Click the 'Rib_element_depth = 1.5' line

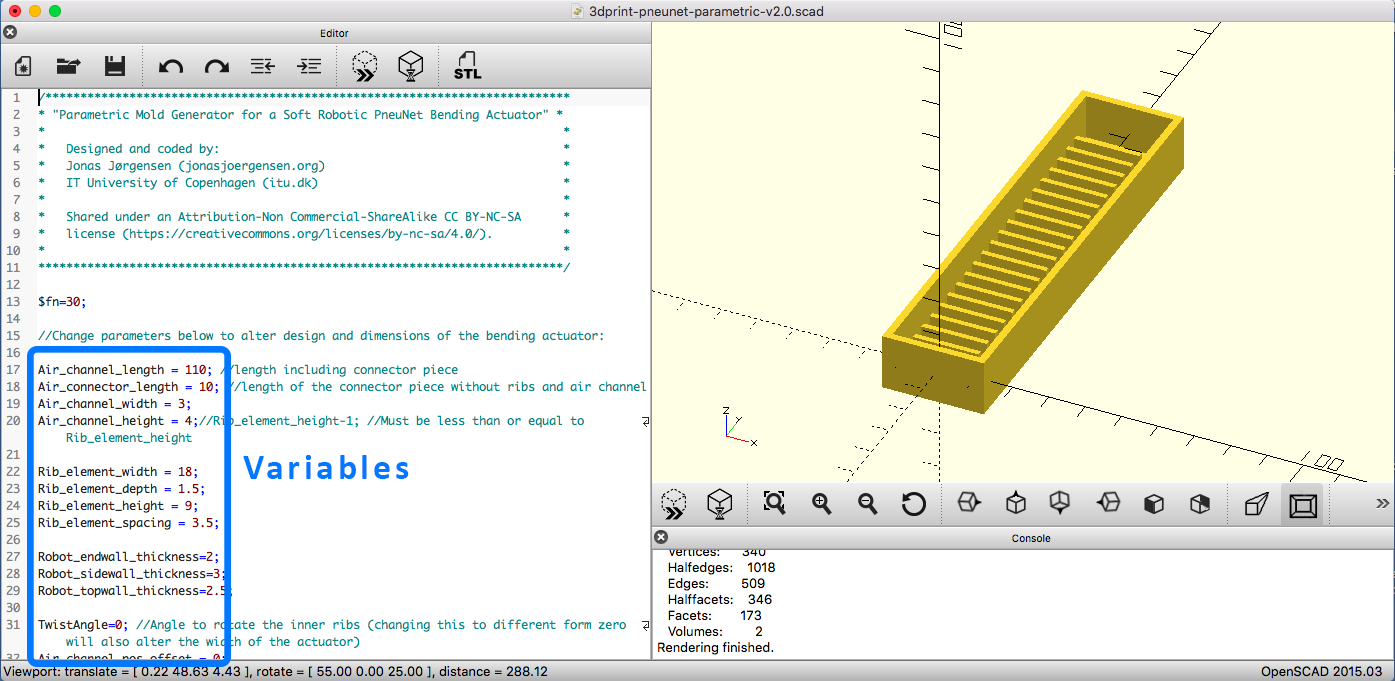[x=122, y=488]
